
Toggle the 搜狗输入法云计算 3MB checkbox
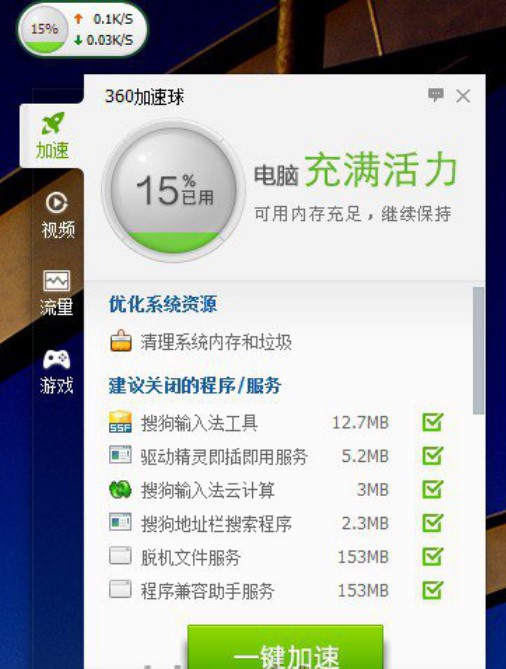click(433, 489)
